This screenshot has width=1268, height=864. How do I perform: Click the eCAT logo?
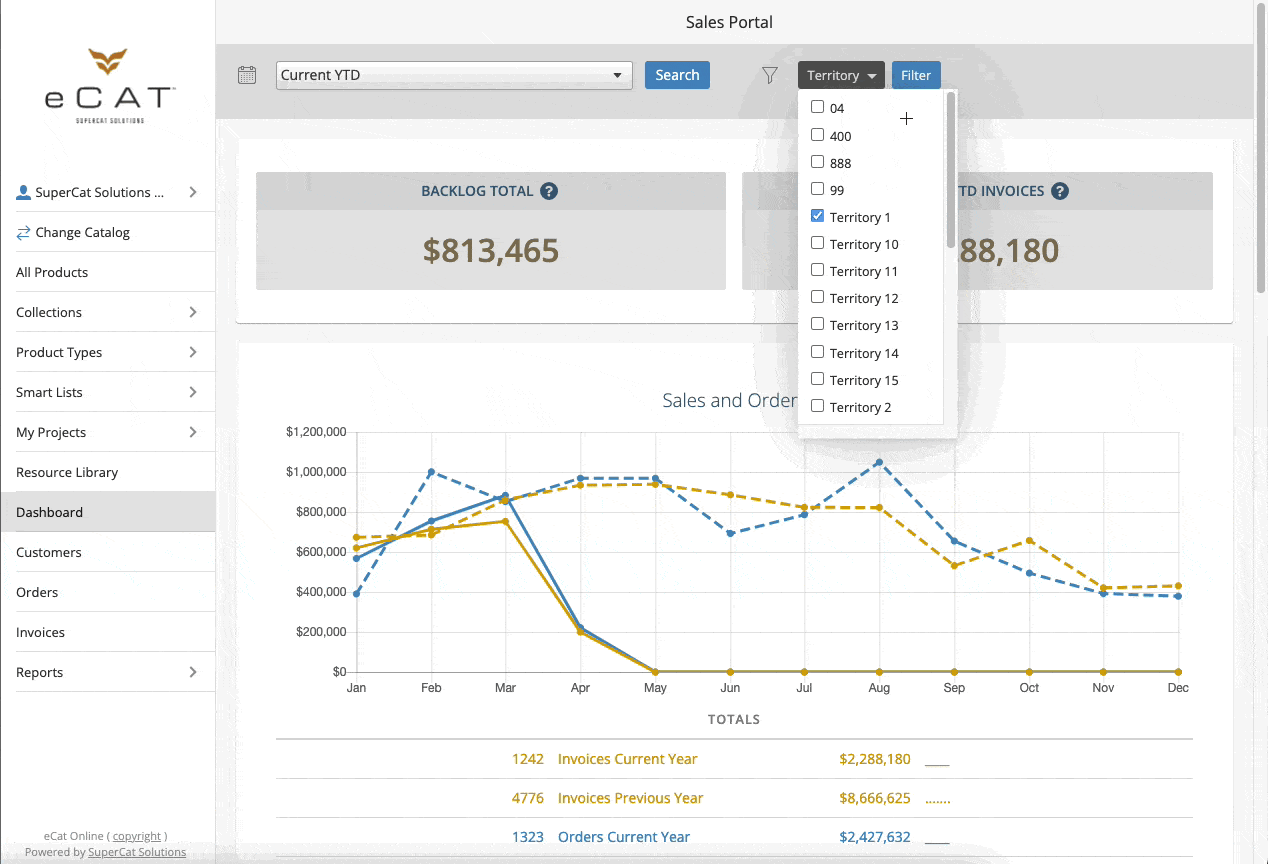click(x=109, y=86)
